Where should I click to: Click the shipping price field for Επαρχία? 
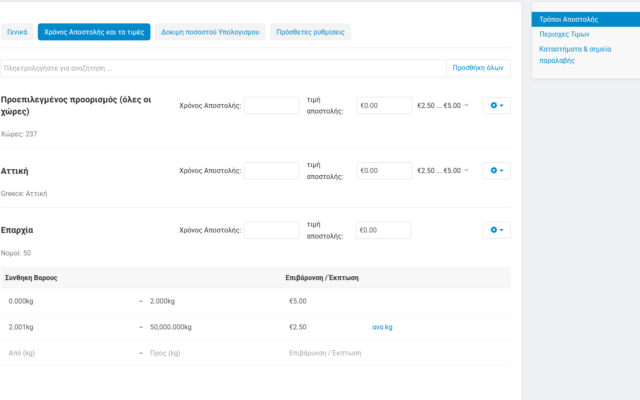point(384,230)
